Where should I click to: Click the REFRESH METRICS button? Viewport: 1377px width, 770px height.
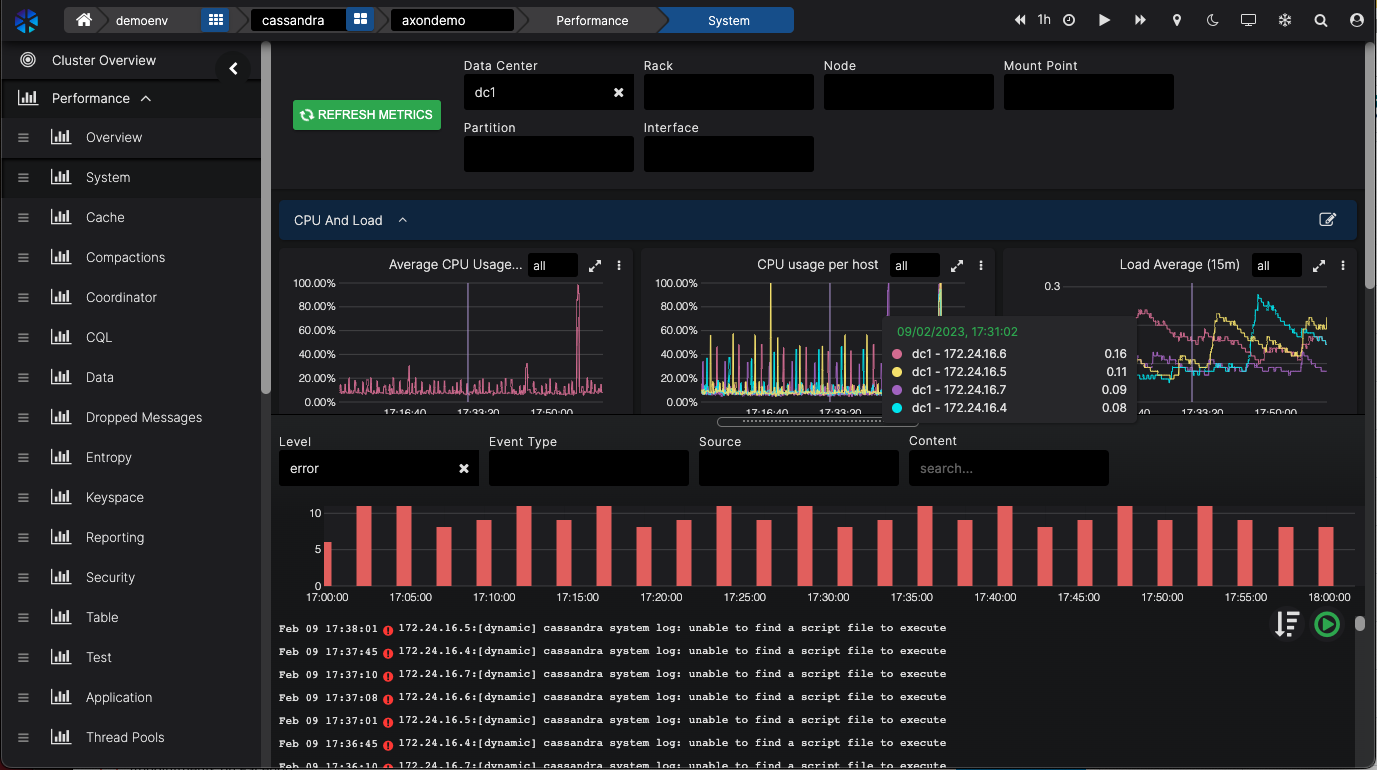tap(366, 115)
